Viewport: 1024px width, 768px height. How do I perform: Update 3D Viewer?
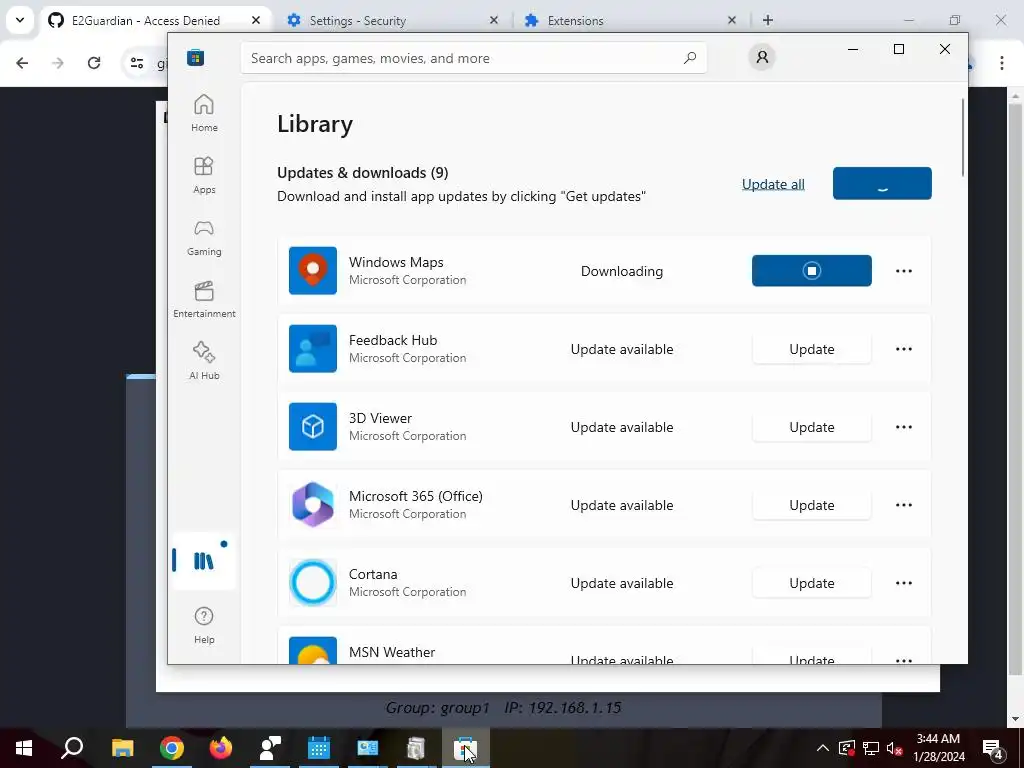[812, 427]
